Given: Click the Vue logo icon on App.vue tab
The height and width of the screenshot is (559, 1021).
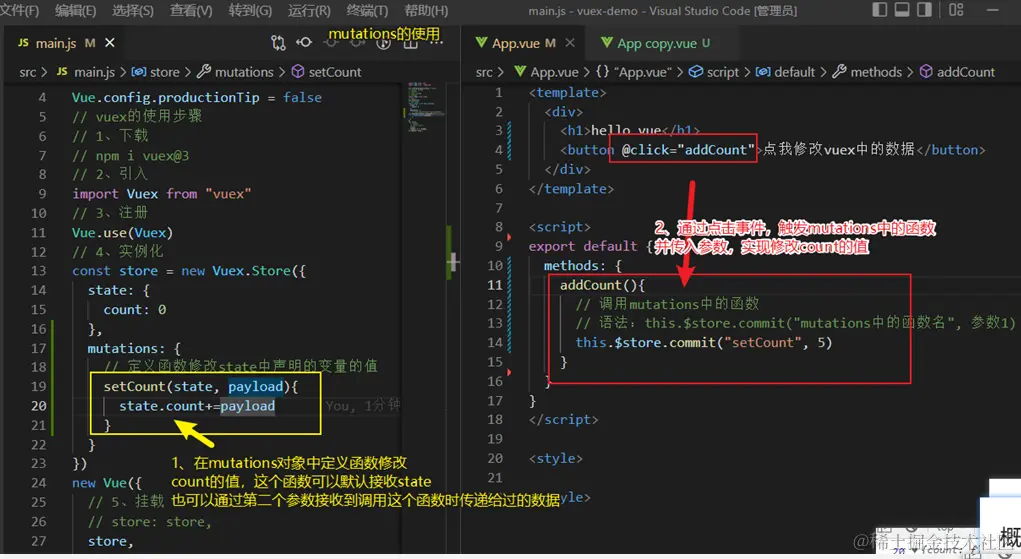Looking at the screenshot, I should coord(481,42).
